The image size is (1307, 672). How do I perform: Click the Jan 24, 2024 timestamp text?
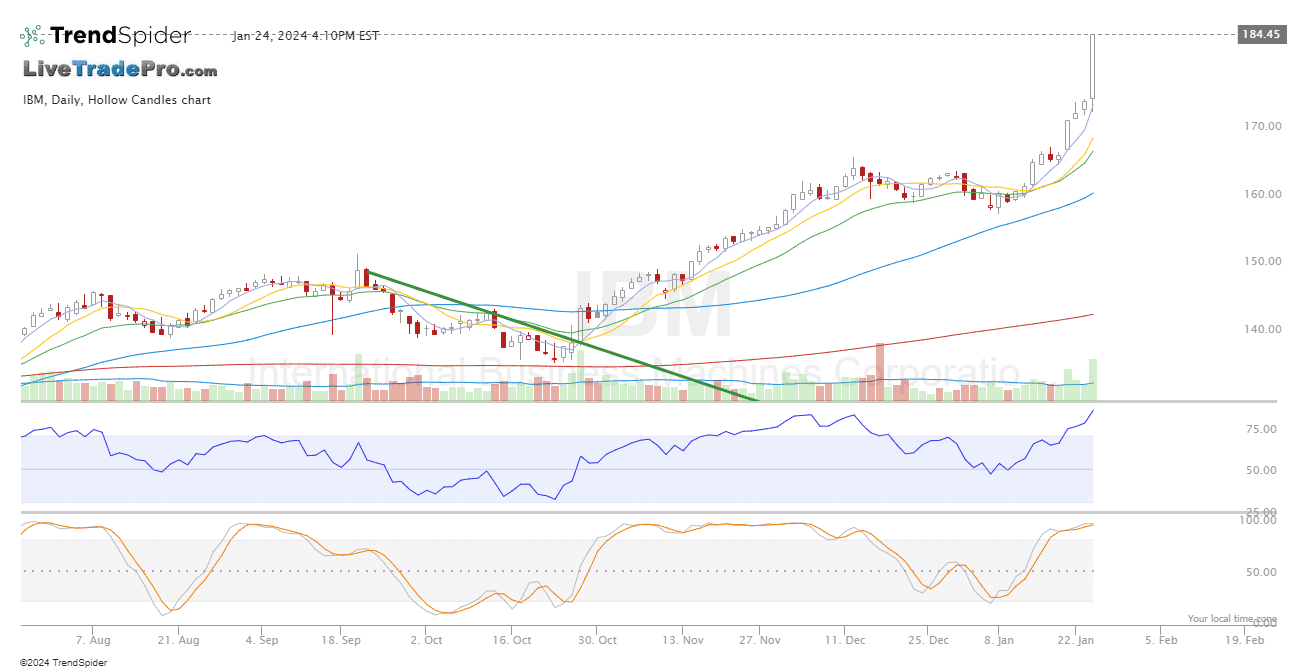coord(305,36)
